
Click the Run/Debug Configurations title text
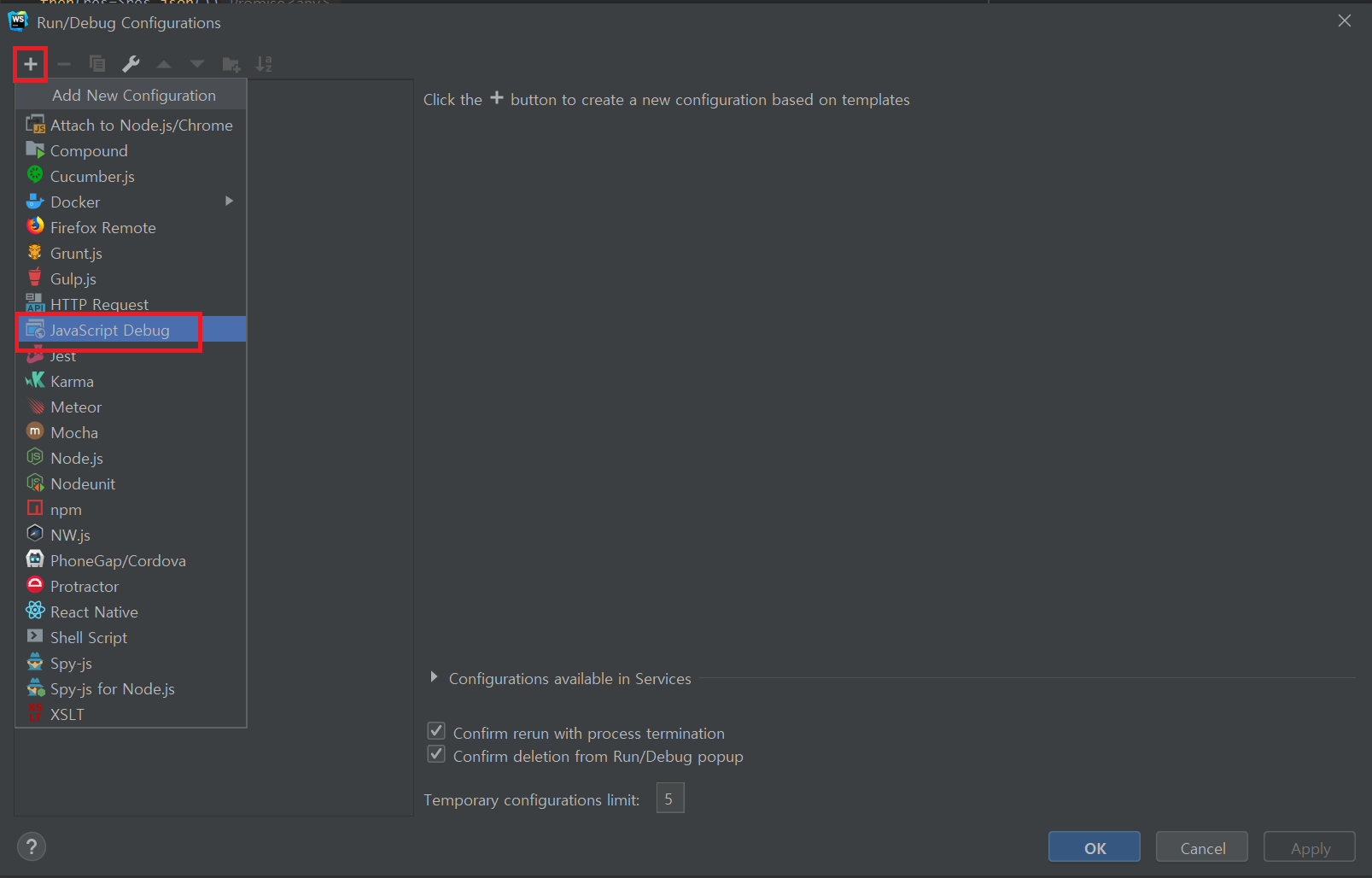[x=129, y=23]
